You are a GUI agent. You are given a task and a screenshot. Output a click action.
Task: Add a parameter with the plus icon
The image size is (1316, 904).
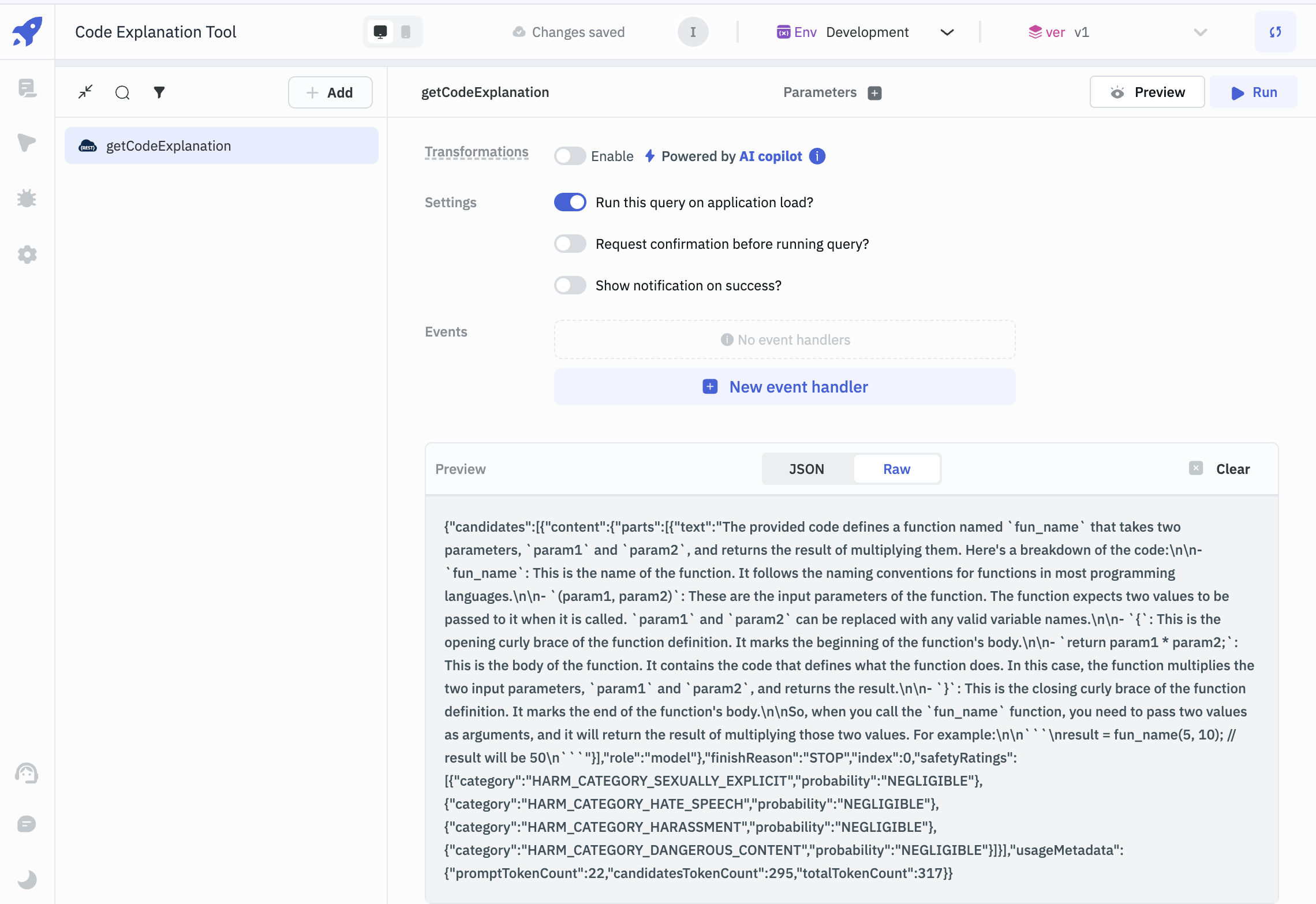click(874, 93)
